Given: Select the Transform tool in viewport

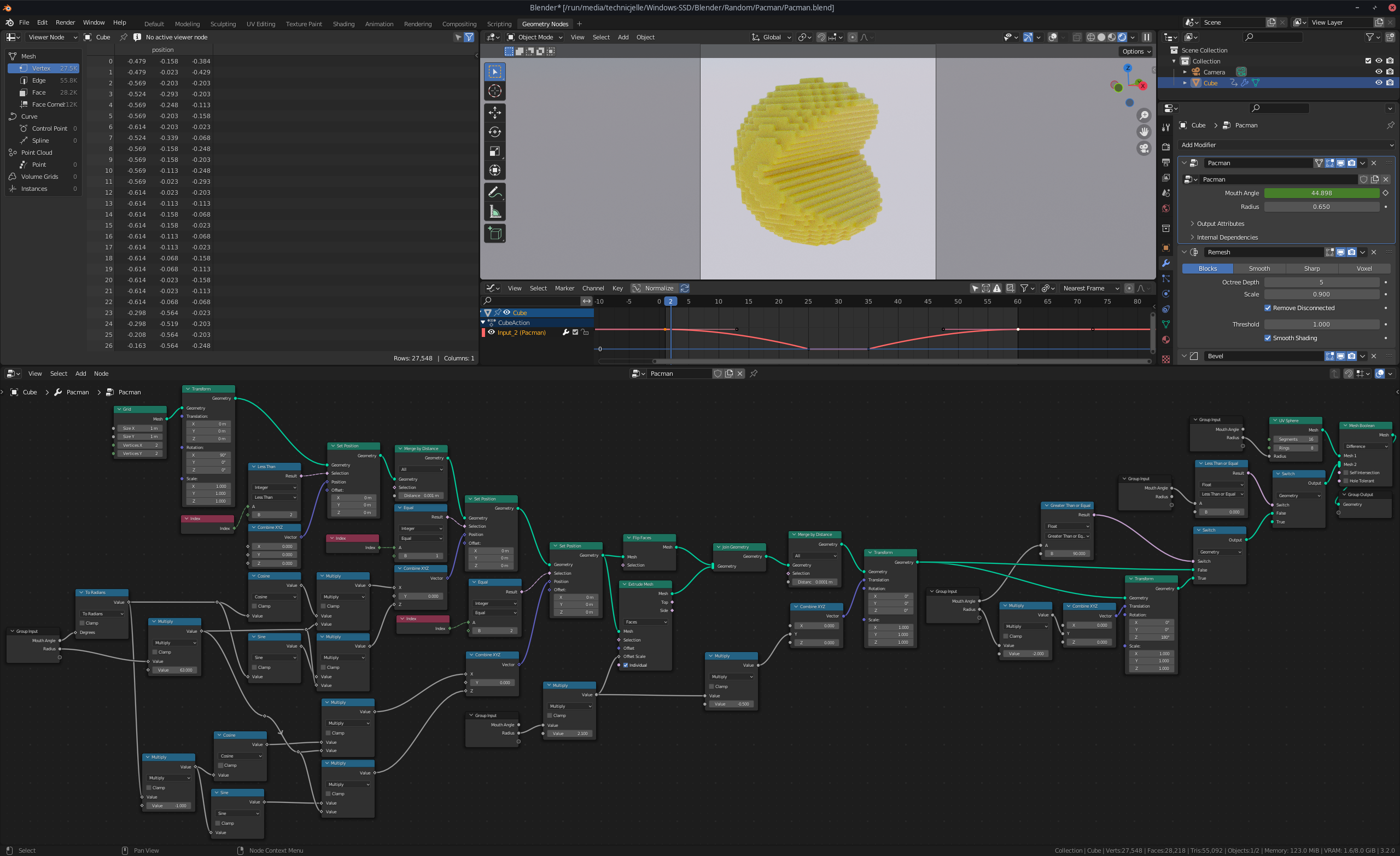Looking at the screenshot, I should [x=494, y=171].
